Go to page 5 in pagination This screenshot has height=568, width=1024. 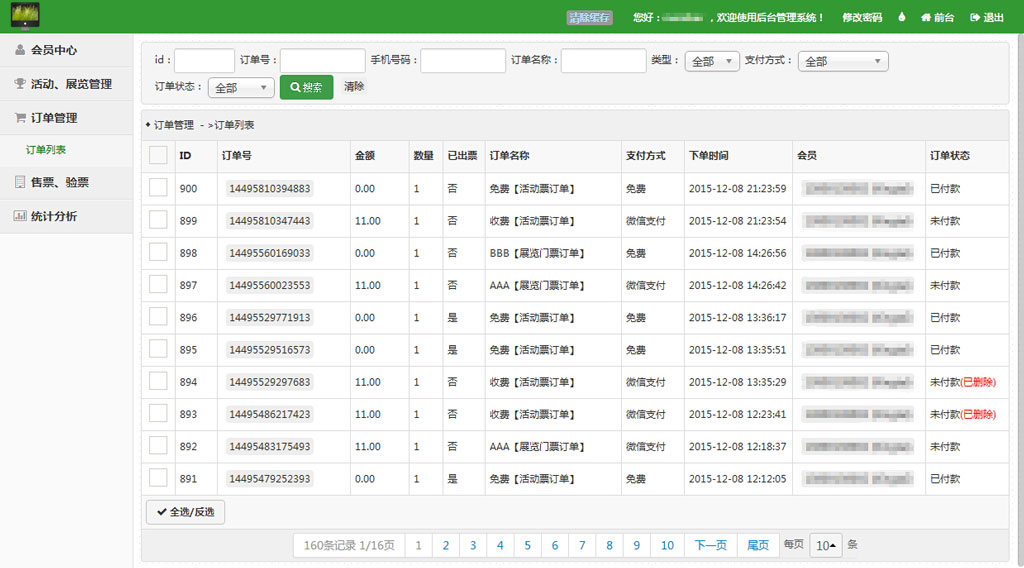527,545
